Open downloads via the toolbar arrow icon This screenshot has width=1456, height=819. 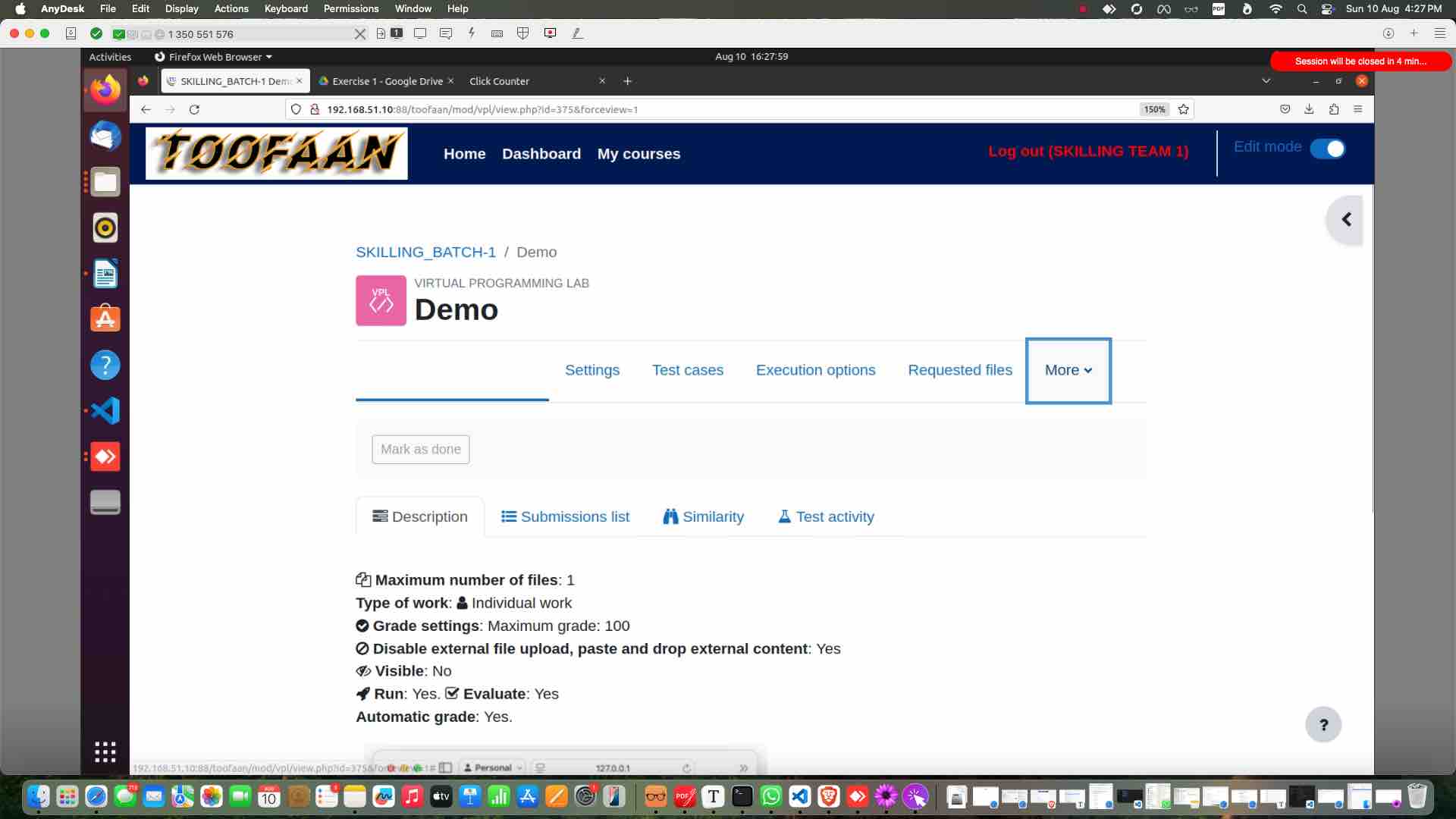[x=1309, y=109]
